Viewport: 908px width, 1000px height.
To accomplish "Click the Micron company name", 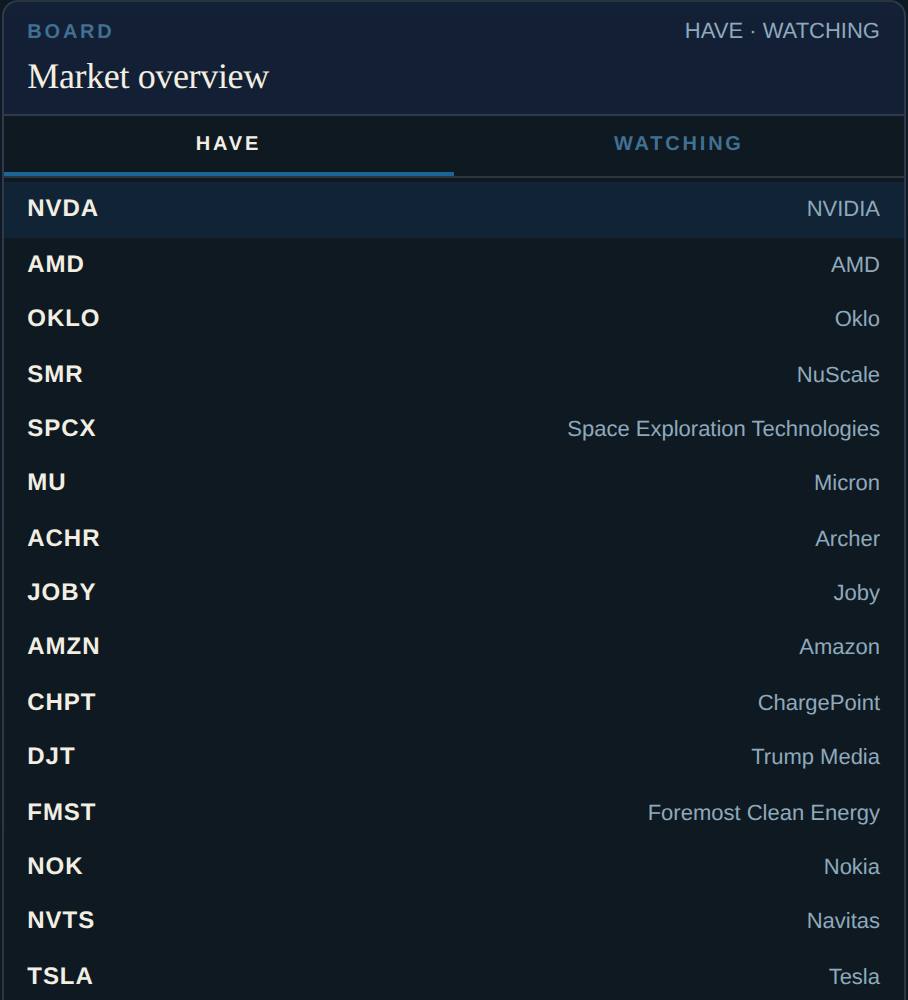I will click(847, 483).
